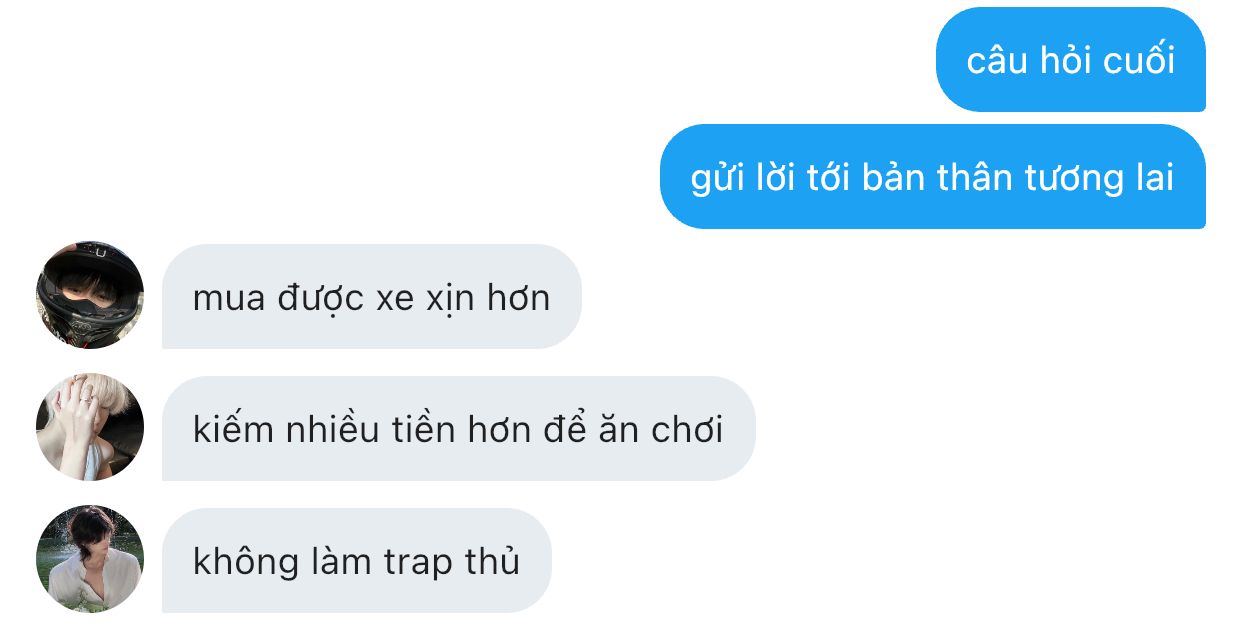Select the "gửi lời tới bản thân tương lai" bubble
This screenshot has width=1242, height=633.
pyautogui.click(x=932, y=177)
